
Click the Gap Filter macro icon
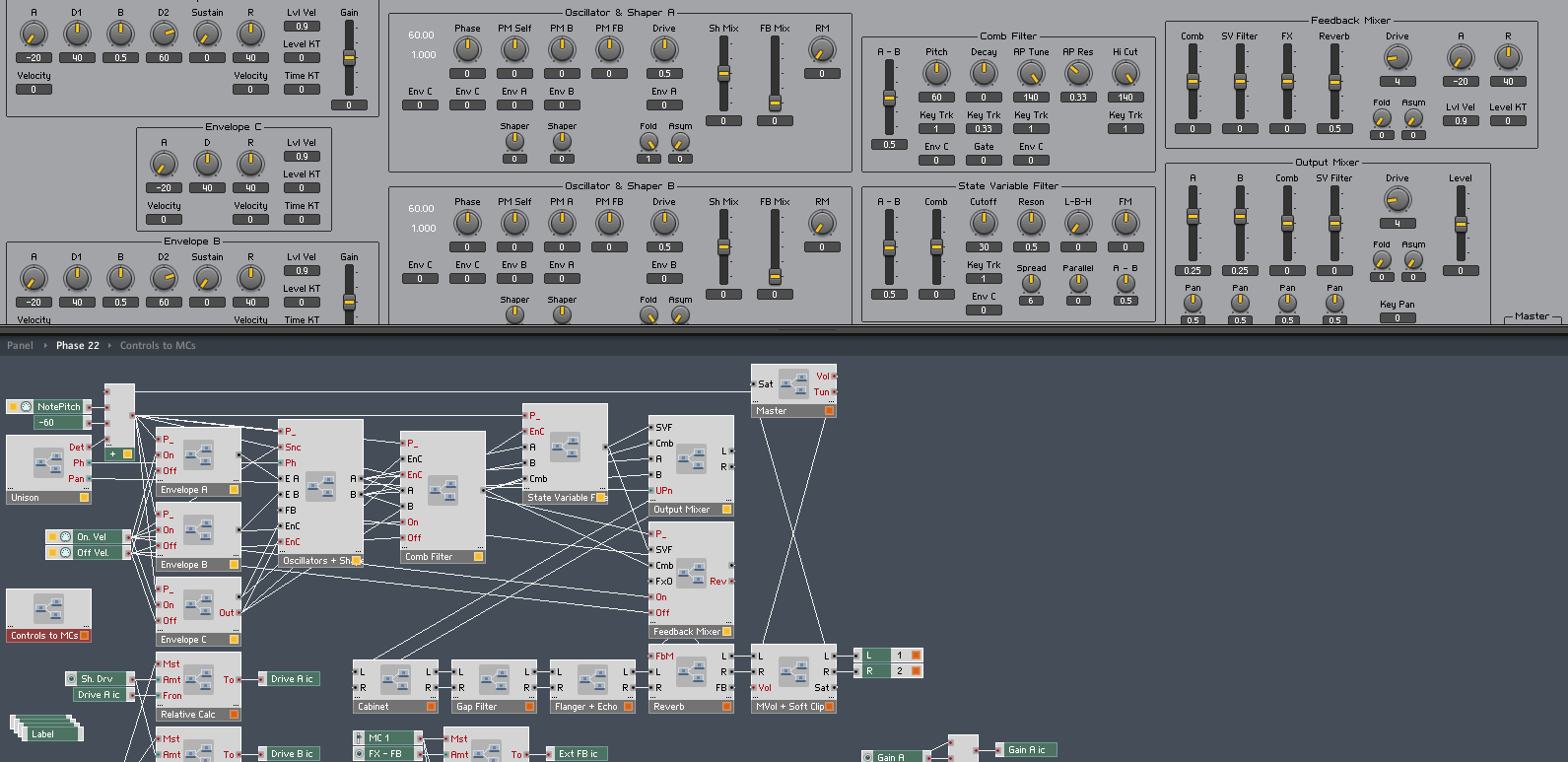pyautogui.click(x=494, y=679)
